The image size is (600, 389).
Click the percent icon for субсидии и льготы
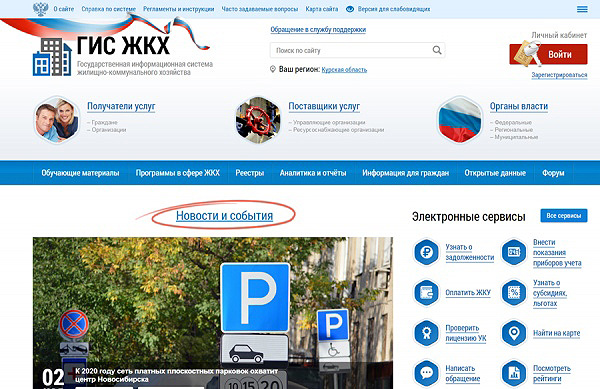coord(514,293)
